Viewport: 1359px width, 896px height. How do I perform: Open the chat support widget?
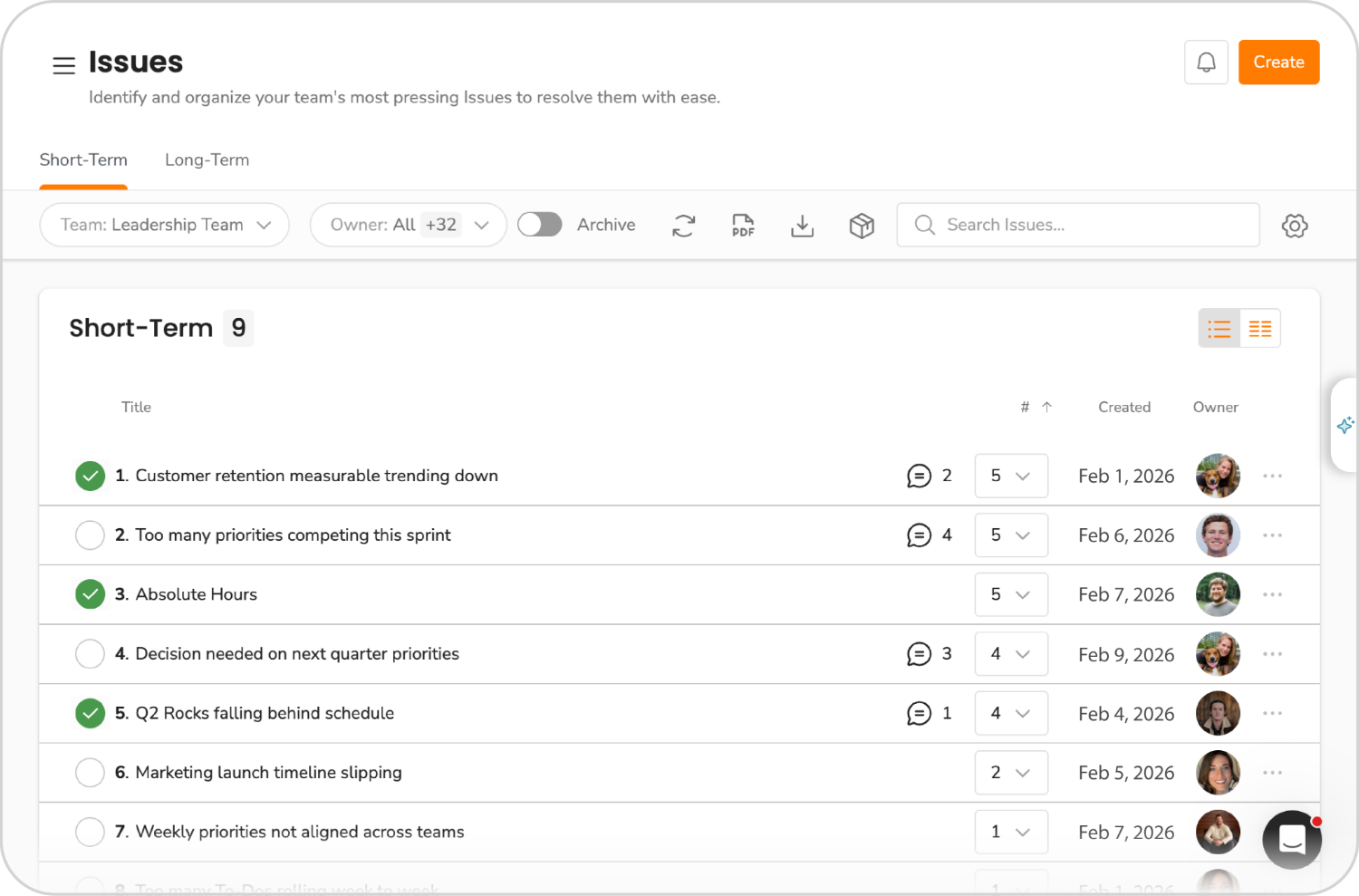pyautogui.click(x=1292, y=840)
